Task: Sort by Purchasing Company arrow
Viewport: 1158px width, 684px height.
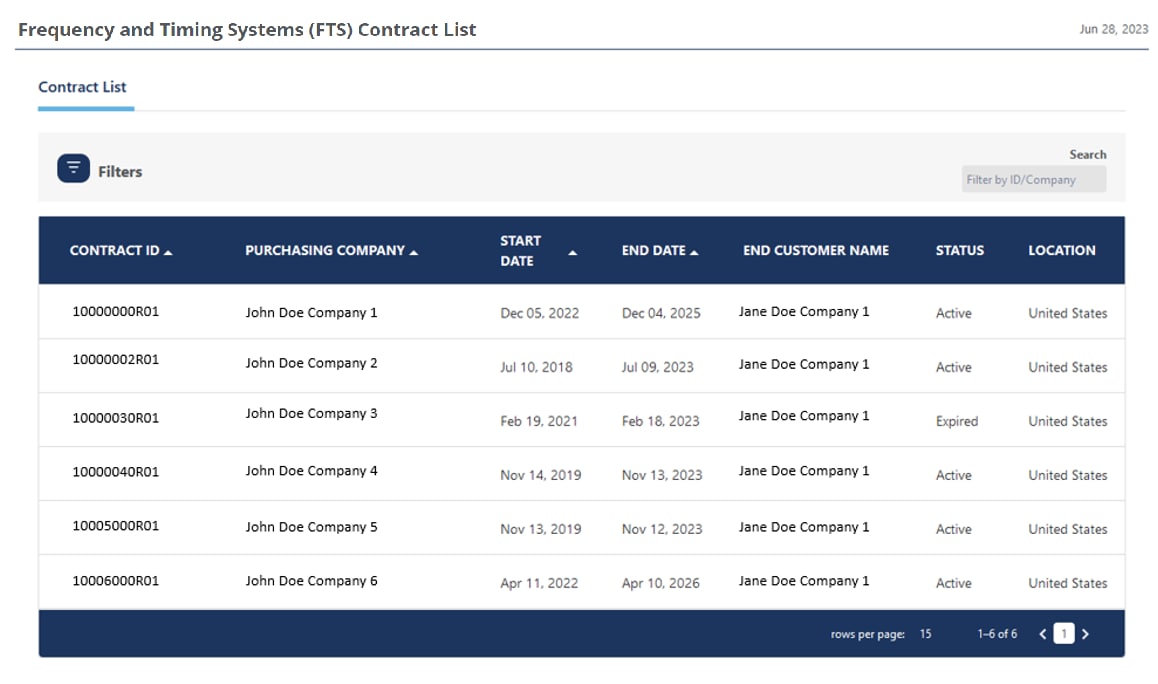Action: coord(414,252)
